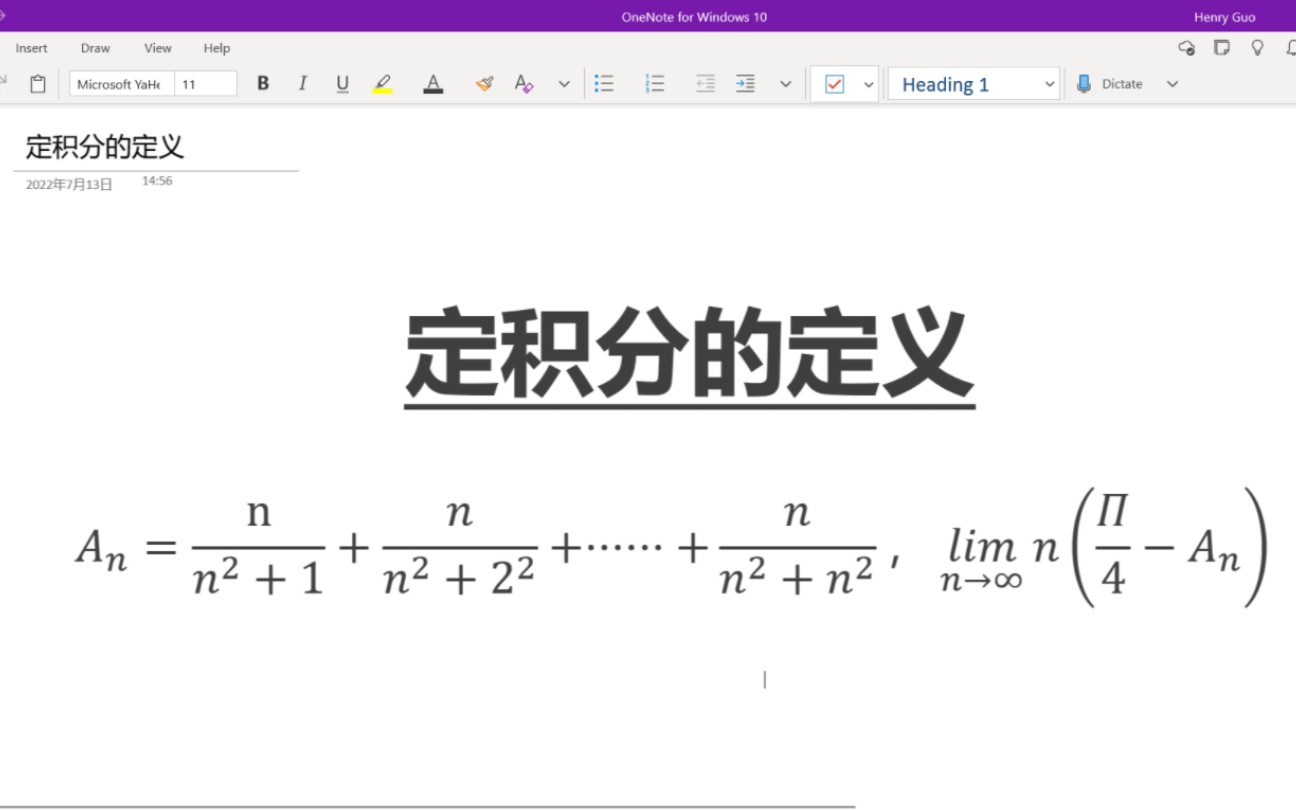Open the Henry Guo account
This screenshot has height=810, width=1296.
1224,17
